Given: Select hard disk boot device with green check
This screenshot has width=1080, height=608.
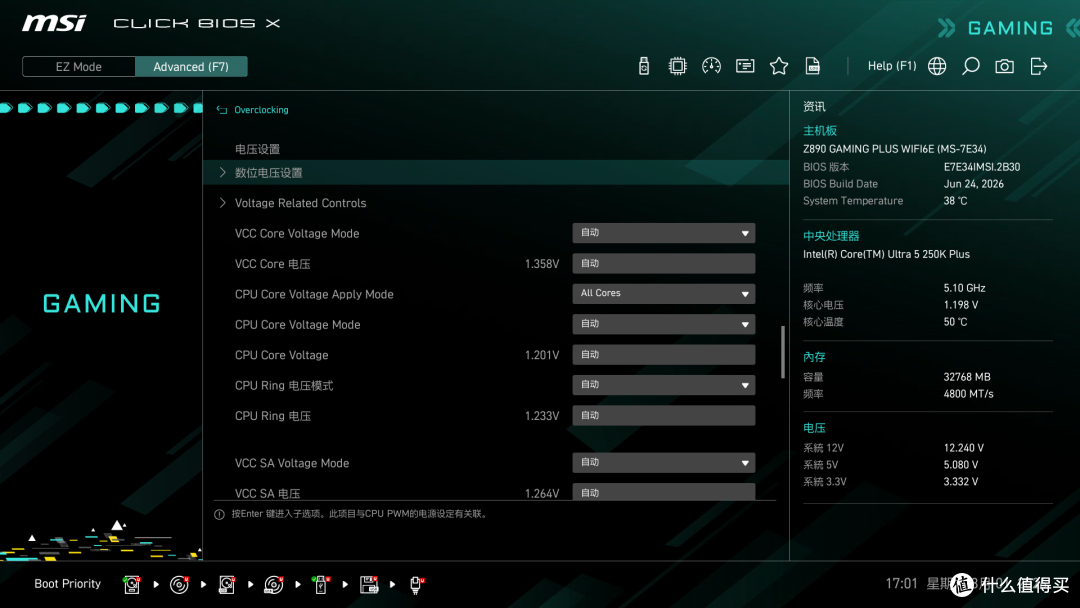Looking at the screenshot, I should [x=132, y=585].
